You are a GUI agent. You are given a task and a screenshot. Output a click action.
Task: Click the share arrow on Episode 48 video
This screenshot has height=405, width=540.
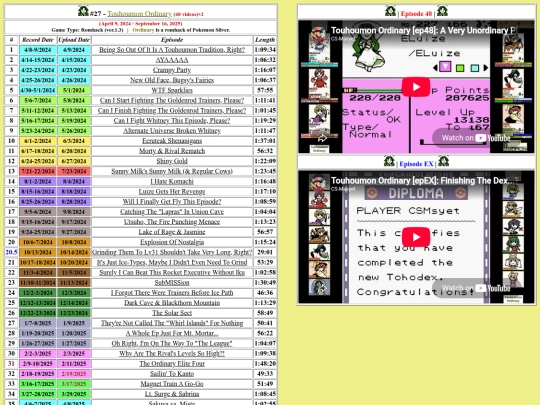[x=322, y=138]
